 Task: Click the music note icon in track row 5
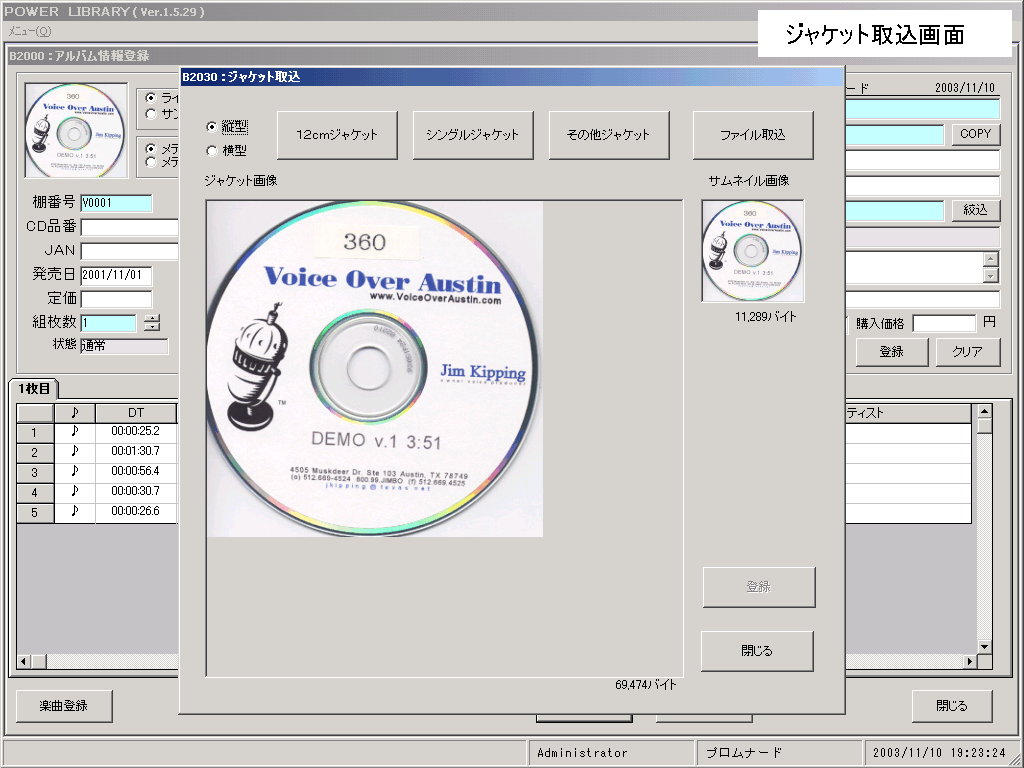pyautogui.click(x=74, y=512)
